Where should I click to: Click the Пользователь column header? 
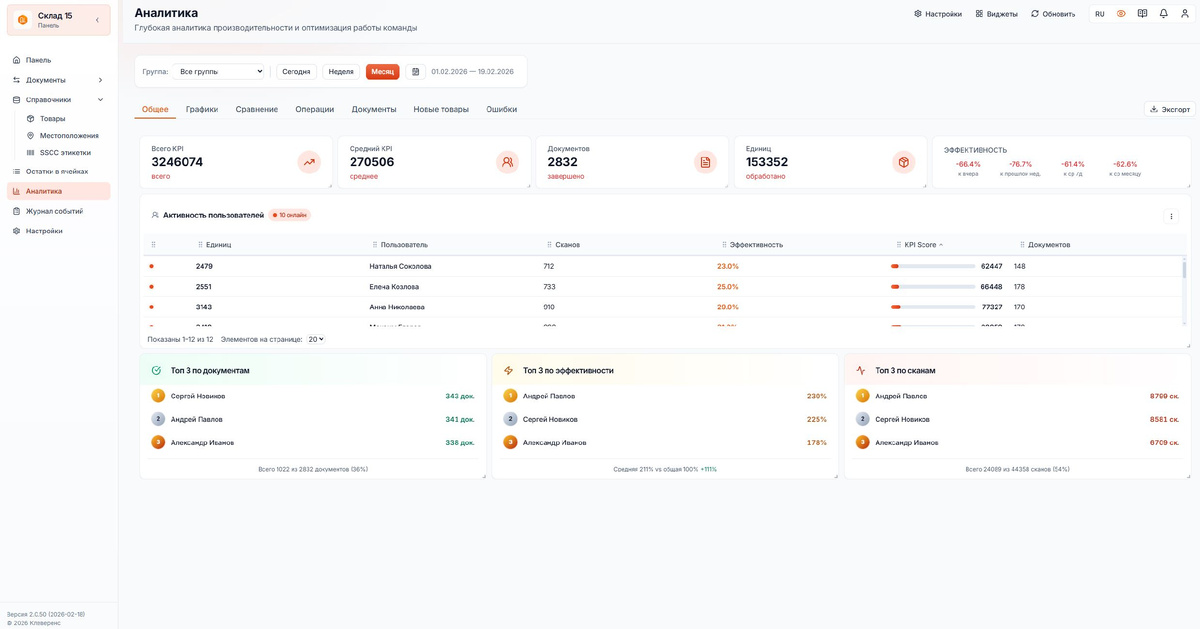404,245
